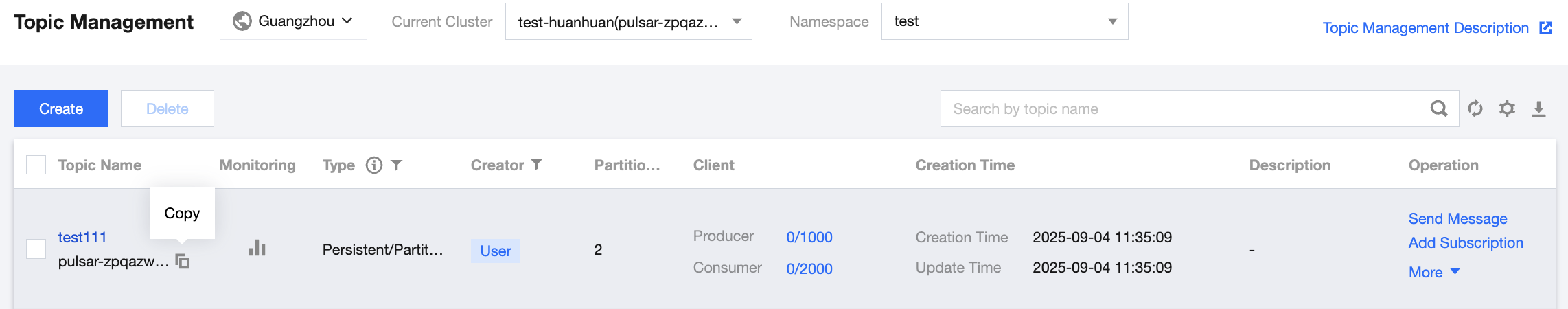Open table column settings gear

(1507, 108)
